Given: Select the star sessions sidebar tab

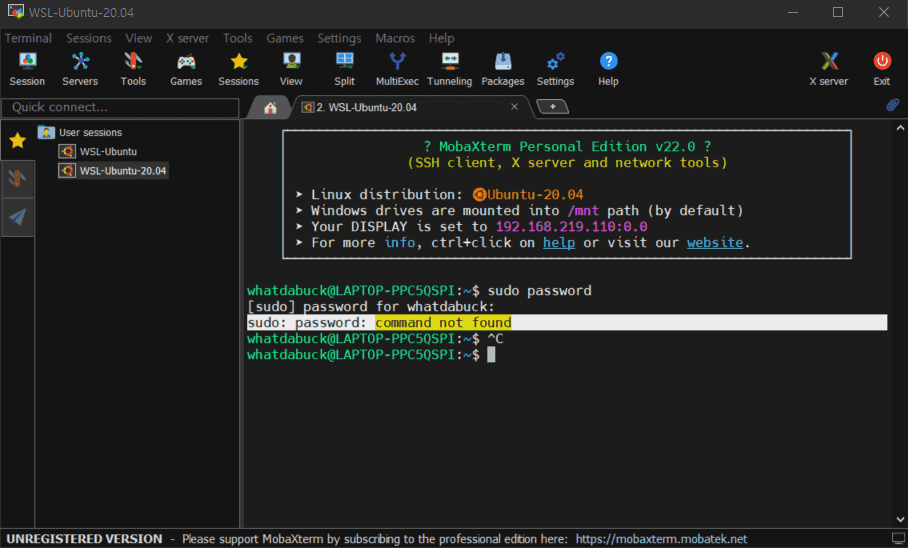Looking at the screenshot, I should [x=17, y=140].
